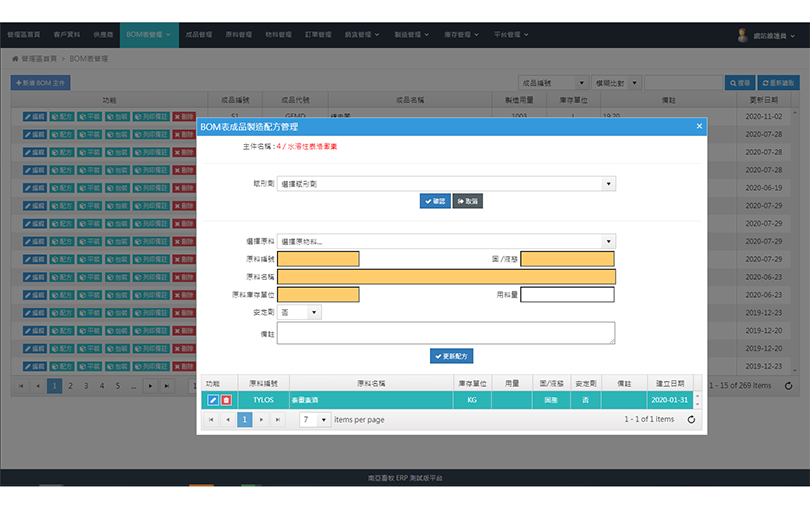Screen dimensions: 810x510
Task: Click the 原料名稱 material name field
Action: point(446,277)
